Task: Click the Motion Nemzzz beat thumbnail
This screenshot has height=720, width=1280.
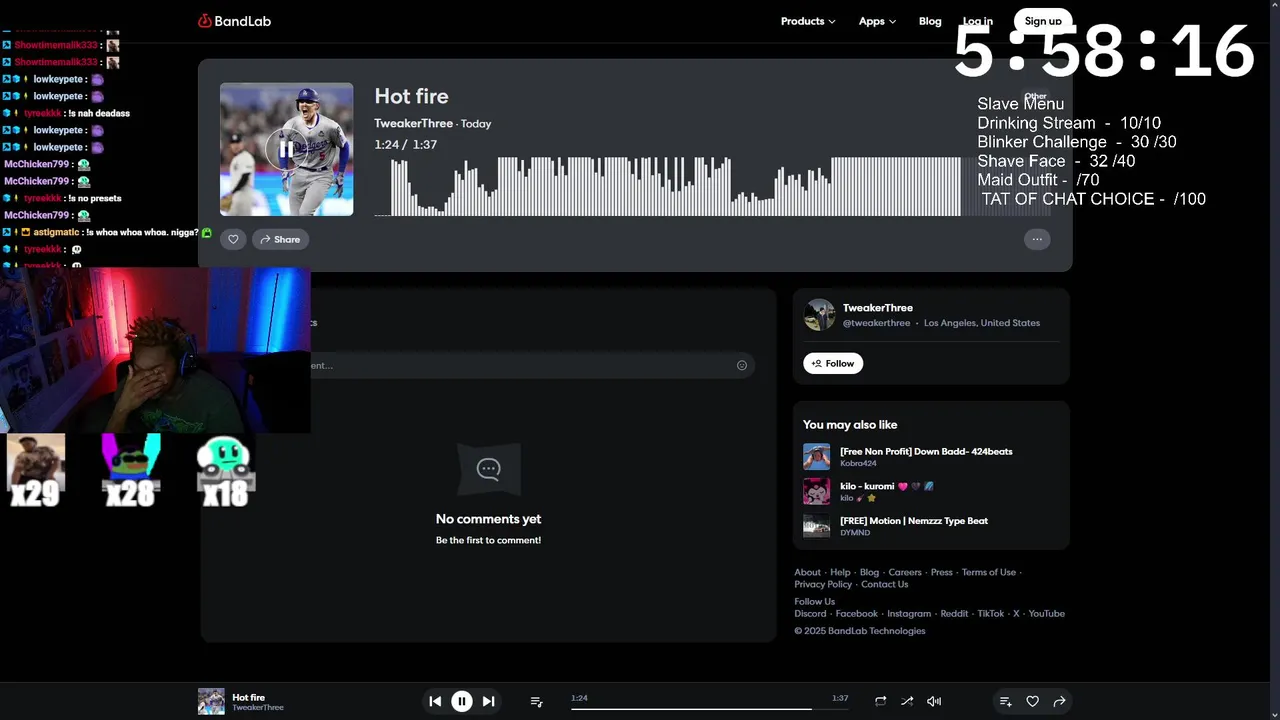Action: [816, 525]
